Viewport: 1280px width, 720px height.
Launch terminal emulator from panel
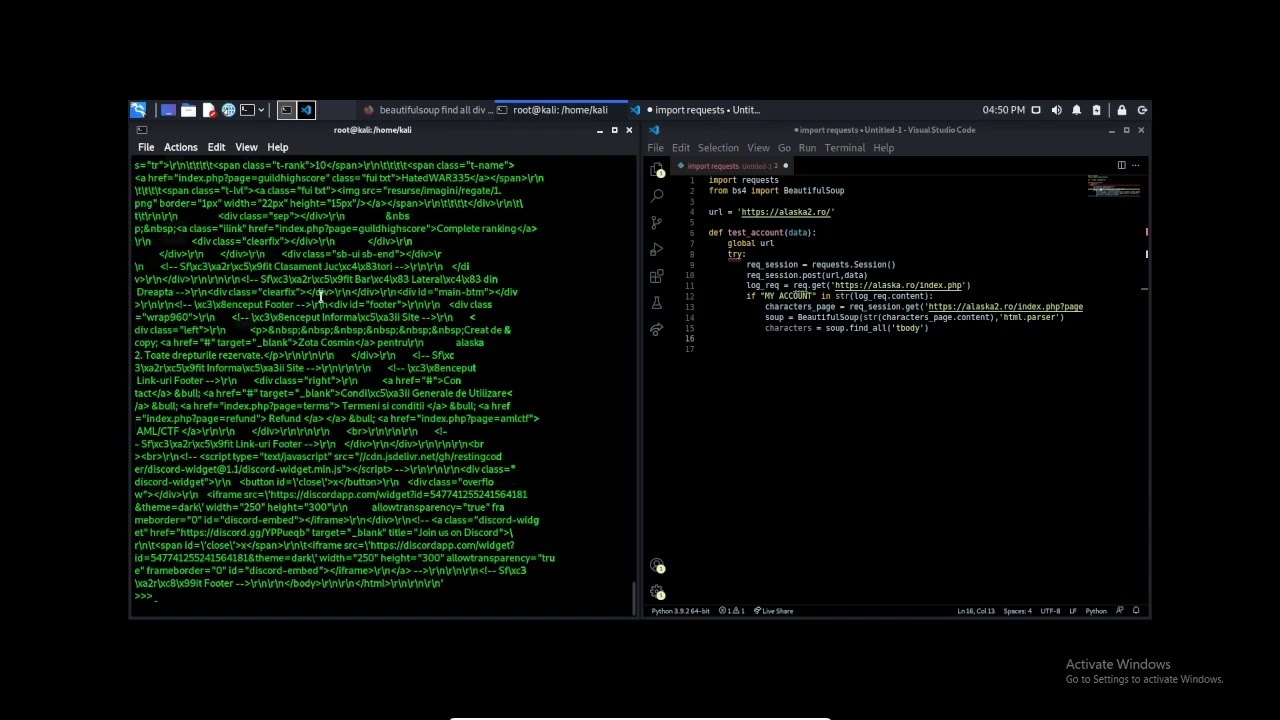point(246,110)
